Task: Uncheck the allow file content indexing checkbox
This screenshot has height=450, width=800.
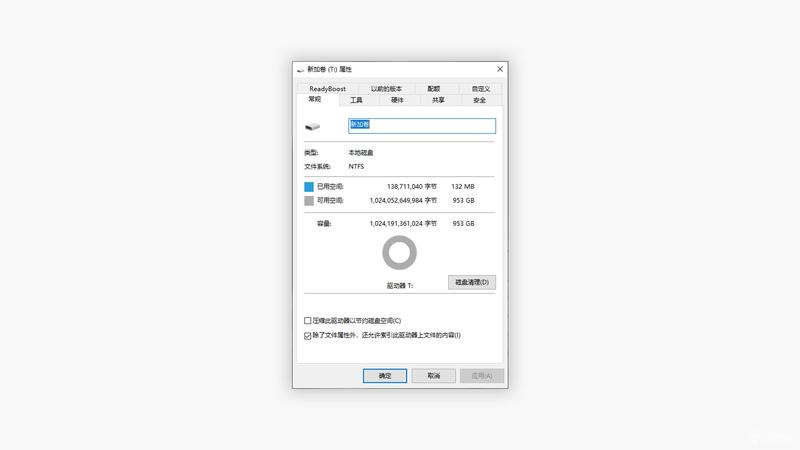Action: [308, 336]
